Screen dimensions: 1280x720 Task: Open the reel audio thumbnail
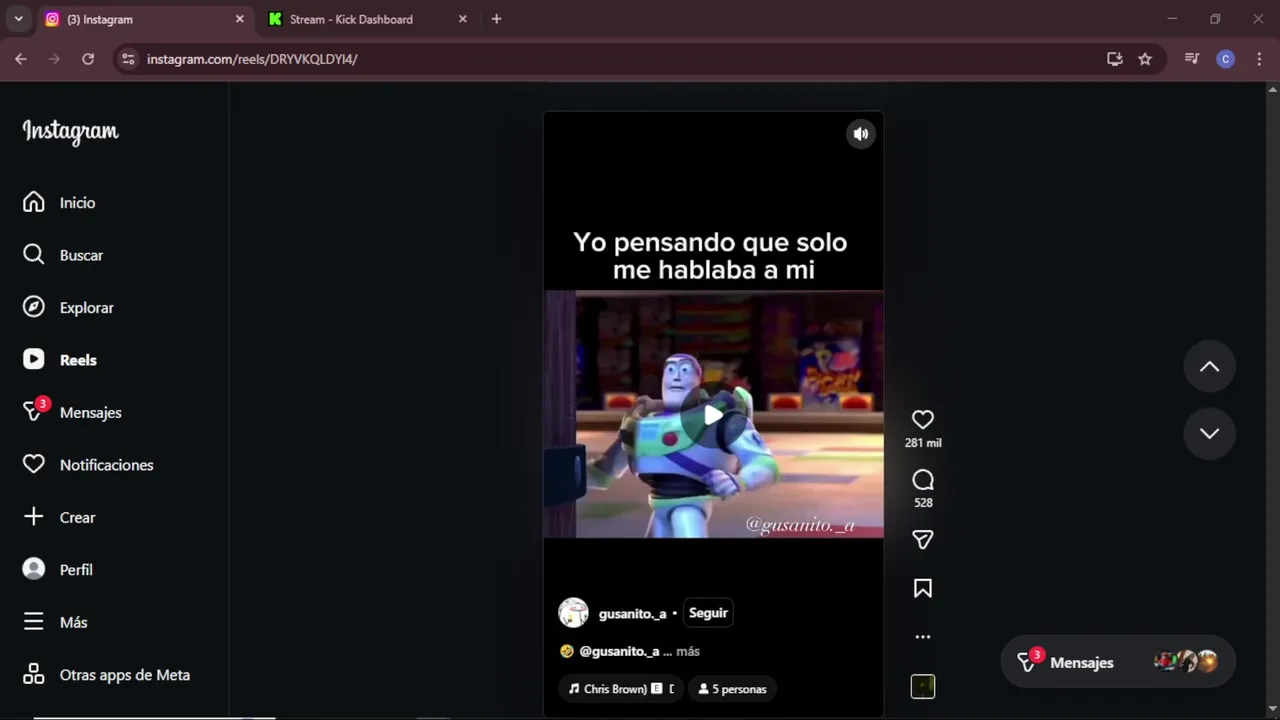pos(923,687)
